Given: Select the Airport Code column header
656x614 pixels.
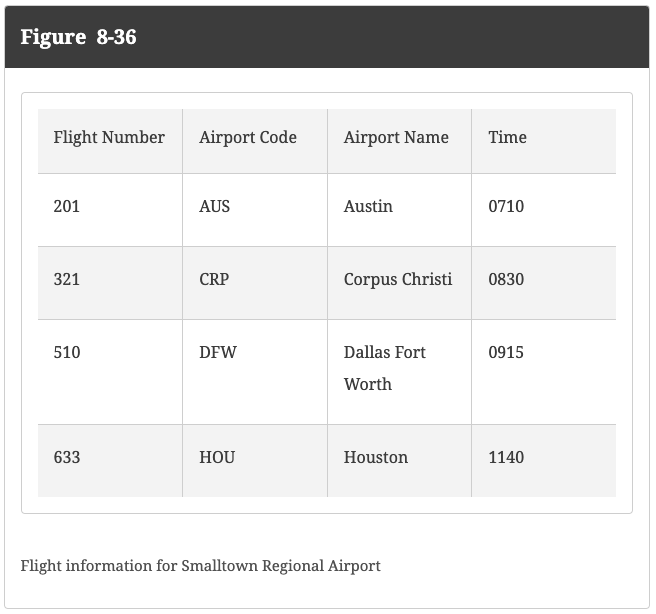Looking at the screenshot, I should pos(248,138).
